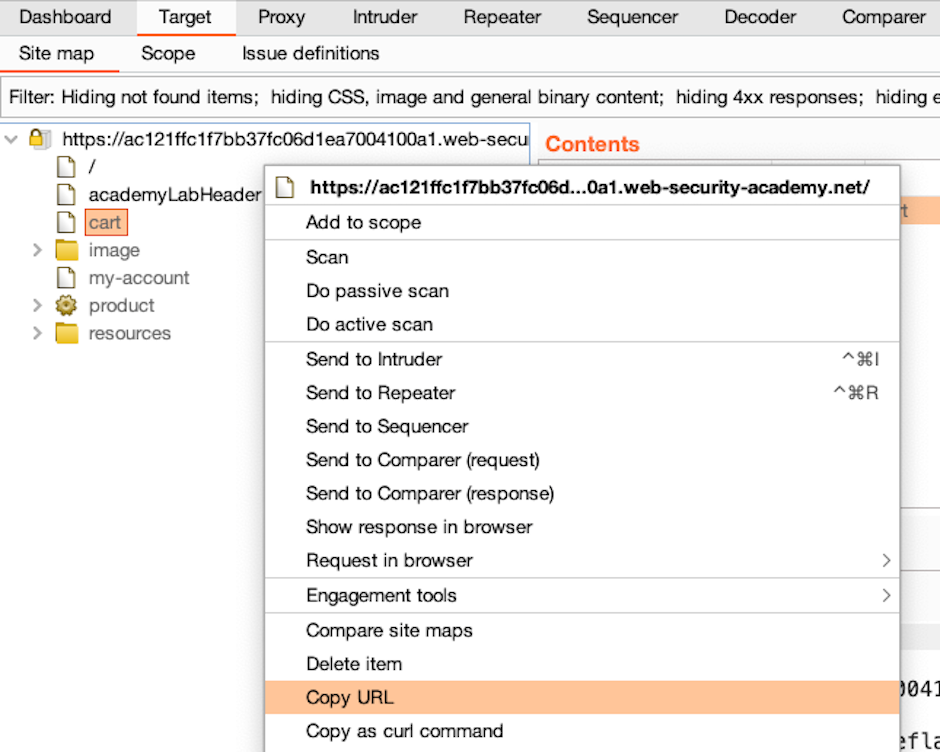The width and height of the screenshot is (940, 752).
Task: Click the Filter settings bar
Action: tap(470, 97)
